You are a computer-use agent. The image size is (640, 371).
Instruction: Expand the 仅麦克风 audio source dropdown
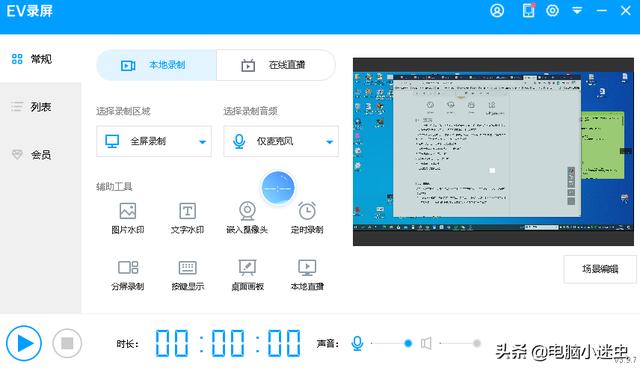click(x=281, y=141)
